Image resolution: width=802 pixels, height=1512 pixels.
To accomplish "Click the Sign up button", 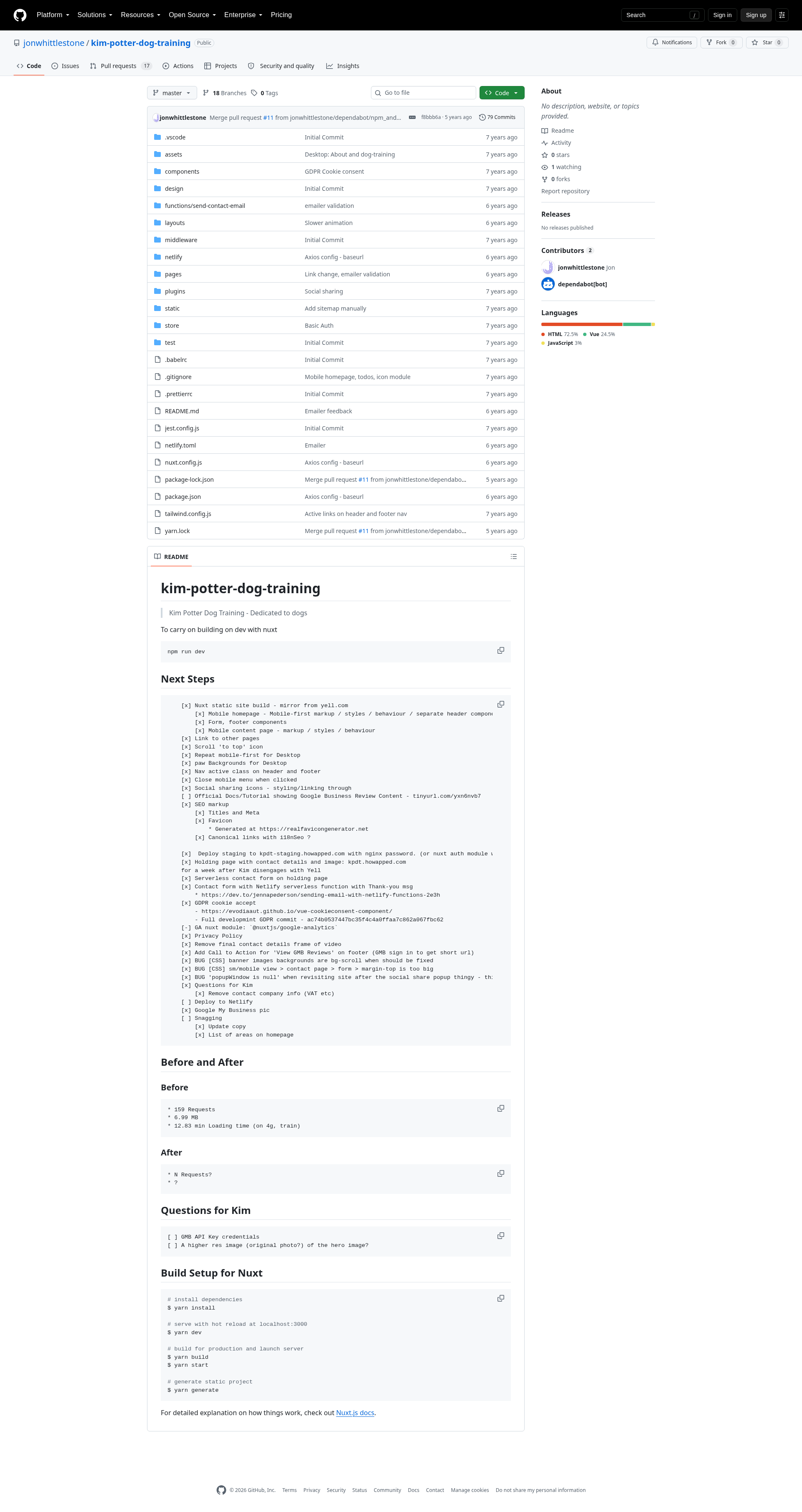I will (x=756, y=15).
